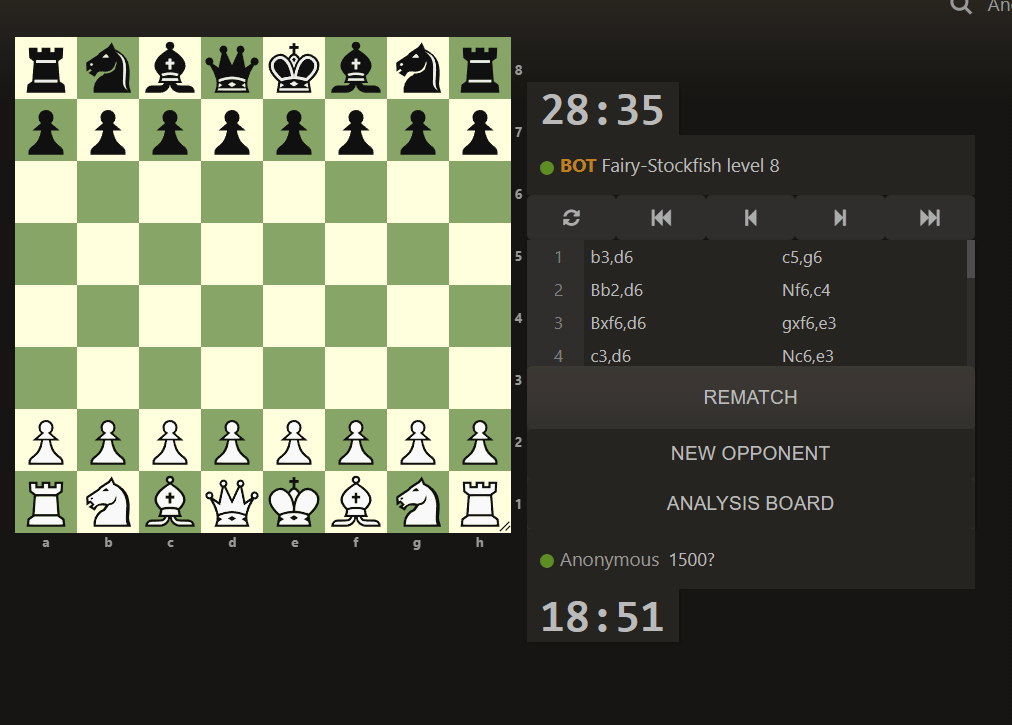Select the white knight on g1

[418, 502]
